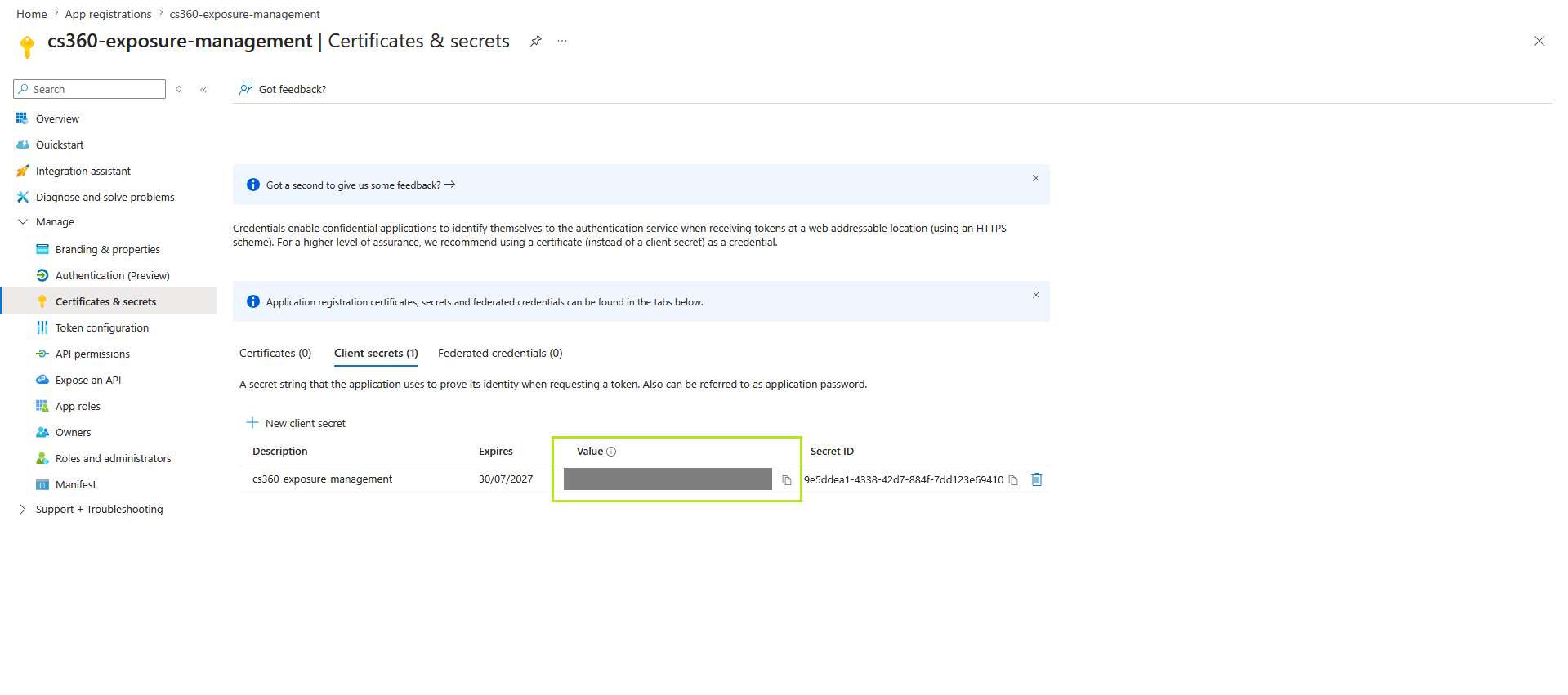Click the masked secret value field
Viewport: 1568px width, 695px height.
click(668, 479)
